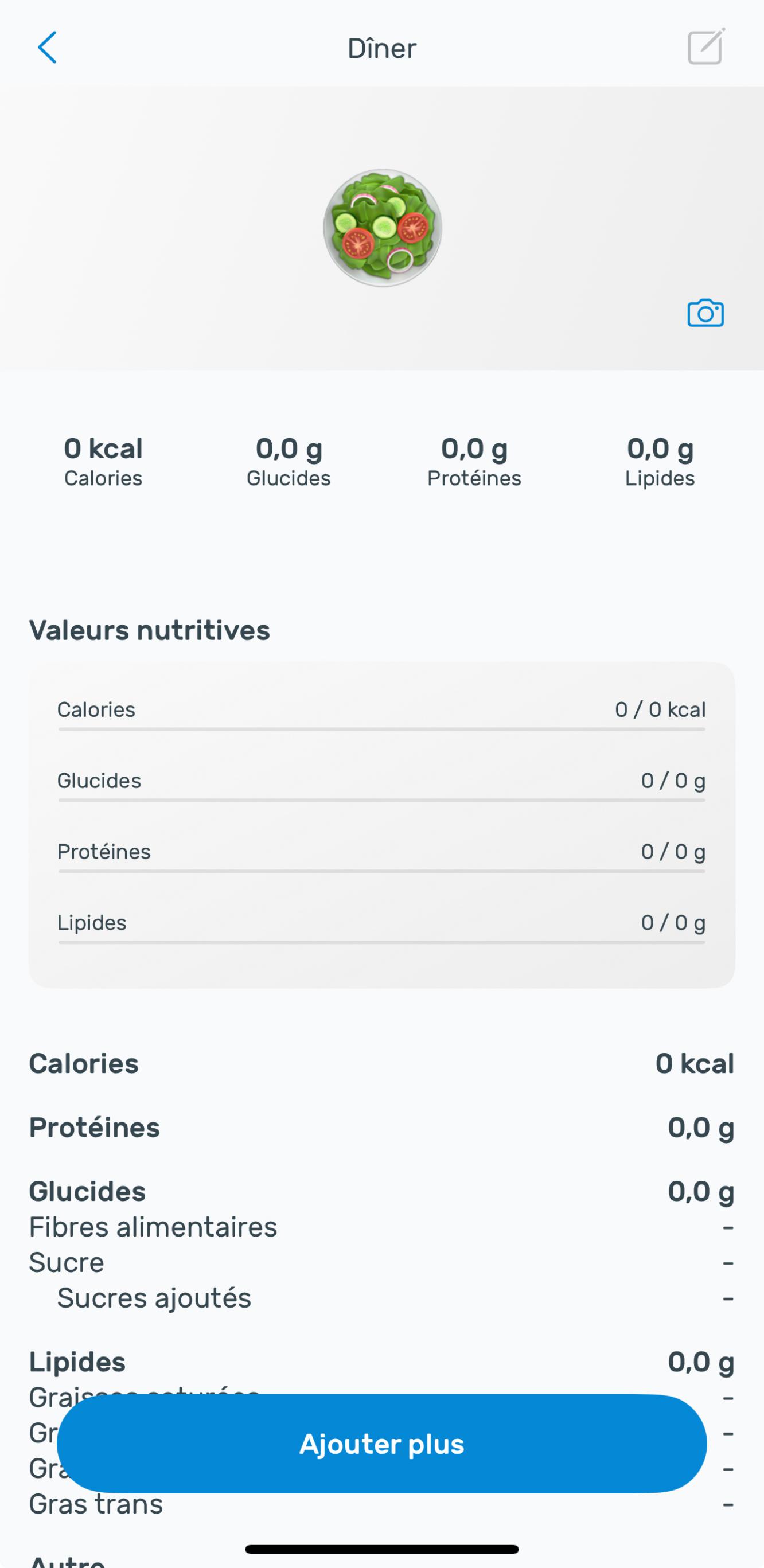
Task: Click the salad bowl meal image
Action: coord(383,228)
